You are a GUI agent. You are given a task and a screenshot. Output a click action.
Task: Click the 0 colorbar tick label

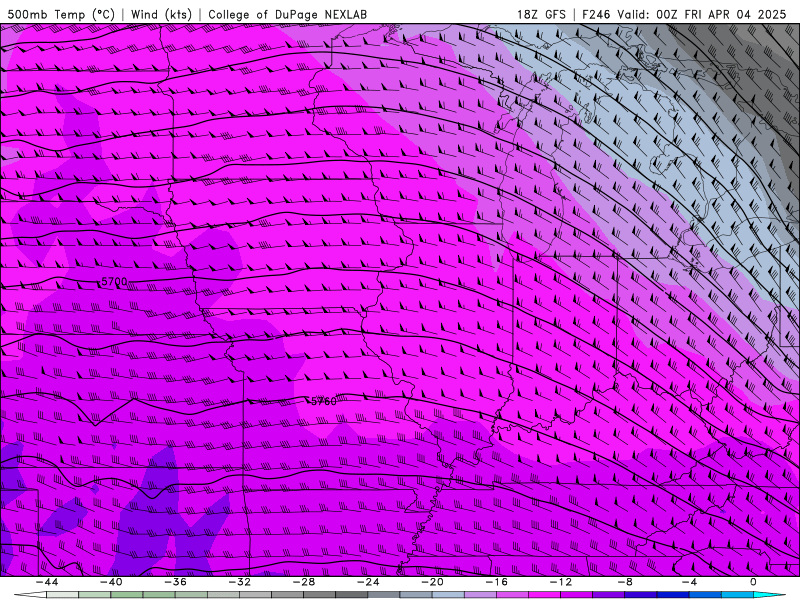click(754, 582)
